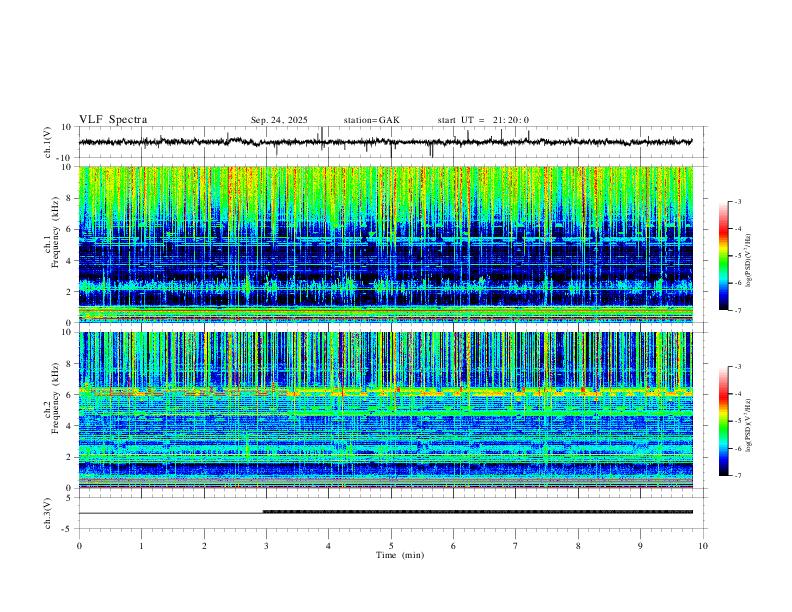The image size is (792, 612).
Task: Select the ch.1 color bar log(PSD) label
Action: 750,261
